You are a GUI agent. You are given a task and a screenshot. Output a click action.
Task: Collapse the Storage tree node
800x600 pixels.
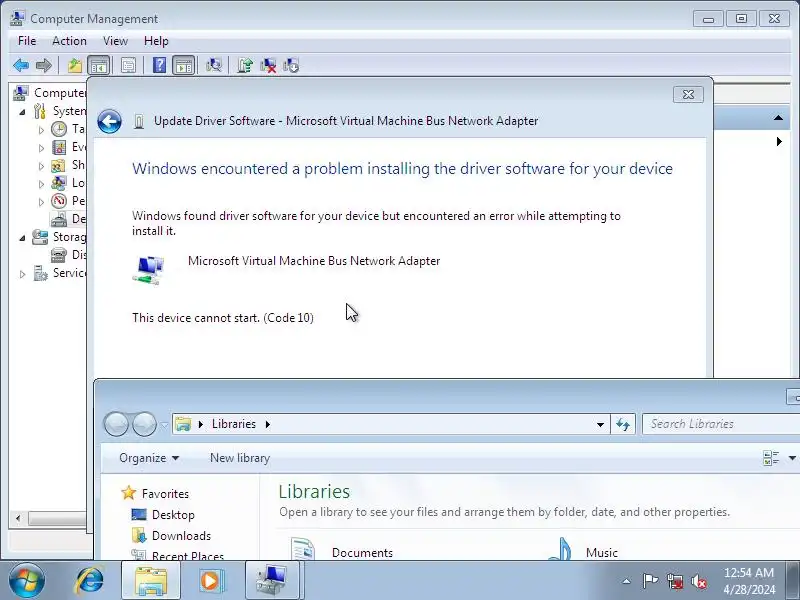pos(22,237)
